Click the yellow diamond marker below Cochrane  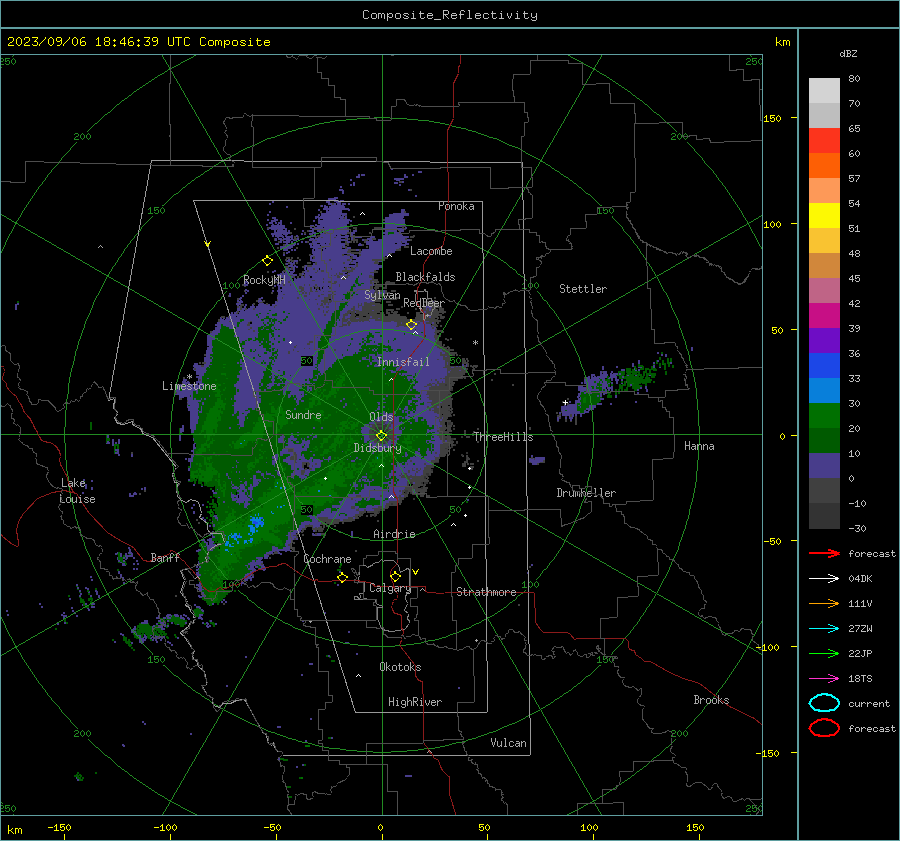click(x=342, y=577)
